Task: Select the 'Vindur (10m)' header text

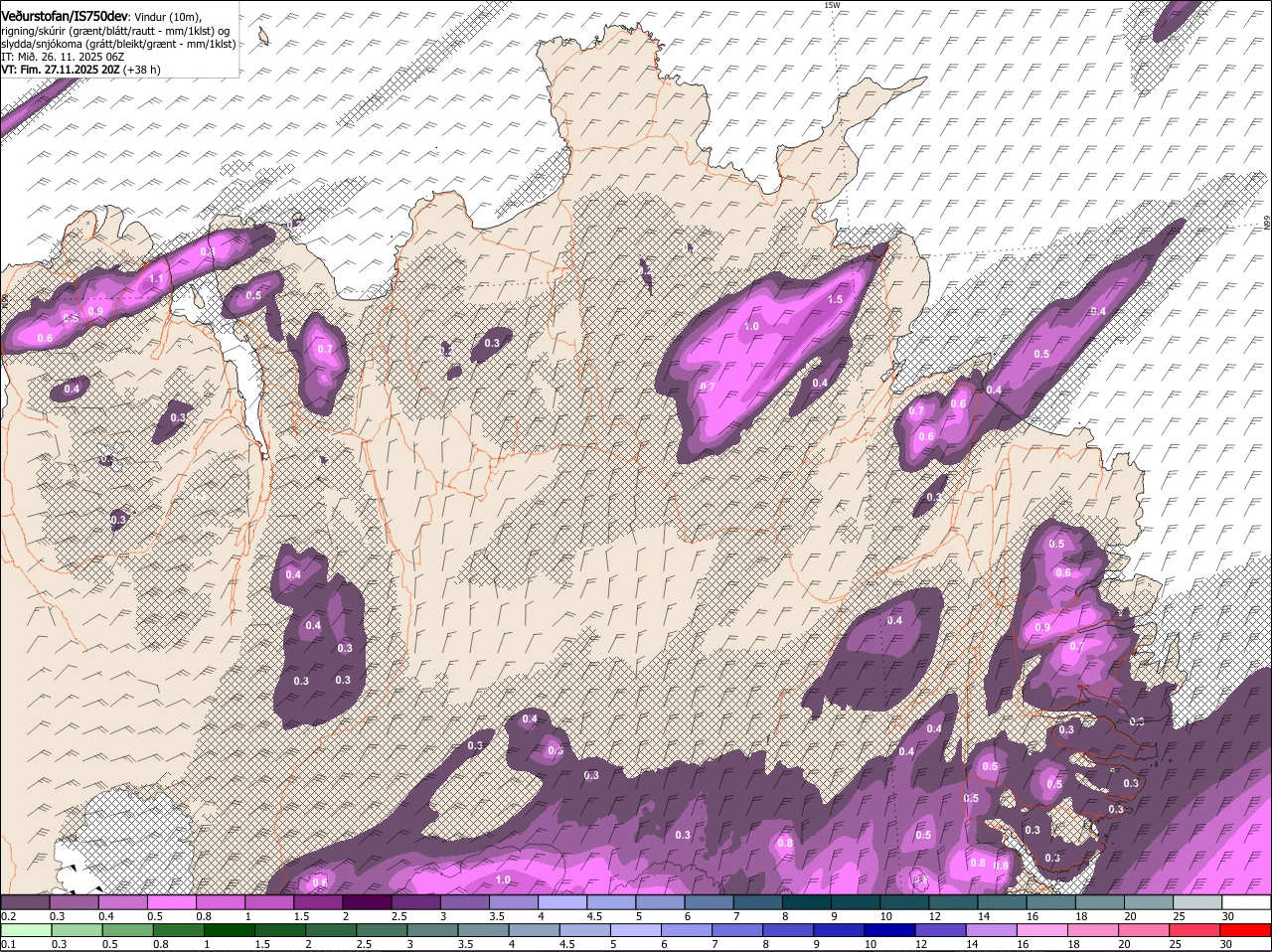Action: (x=167, y=18)
